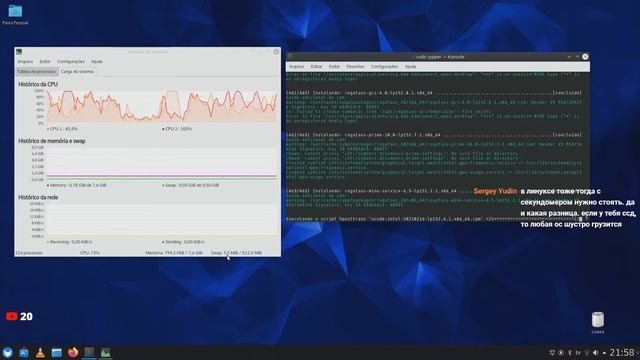
Task: Click the CPU 2 100% legend label
Action: coord(177,129)
